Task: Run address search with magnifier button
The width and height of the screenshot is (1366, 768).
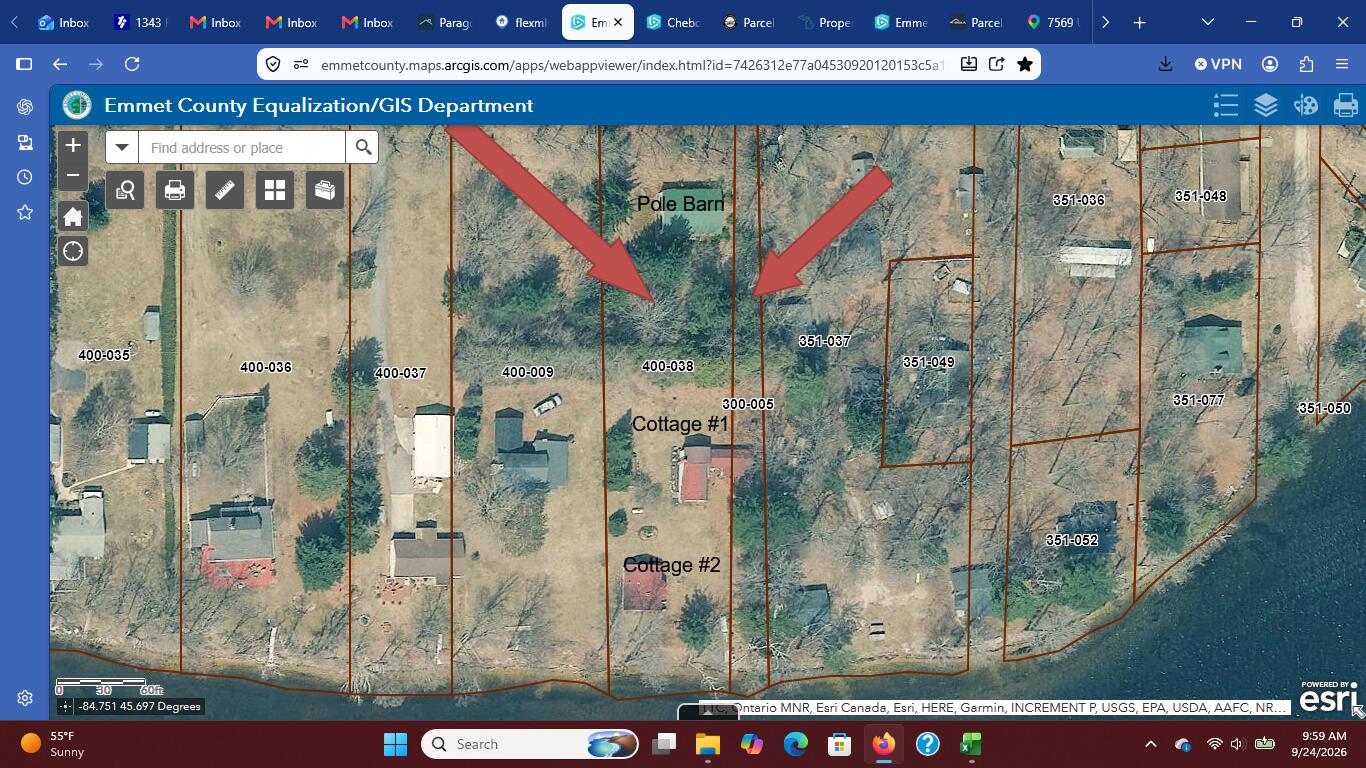Action: 363,147
